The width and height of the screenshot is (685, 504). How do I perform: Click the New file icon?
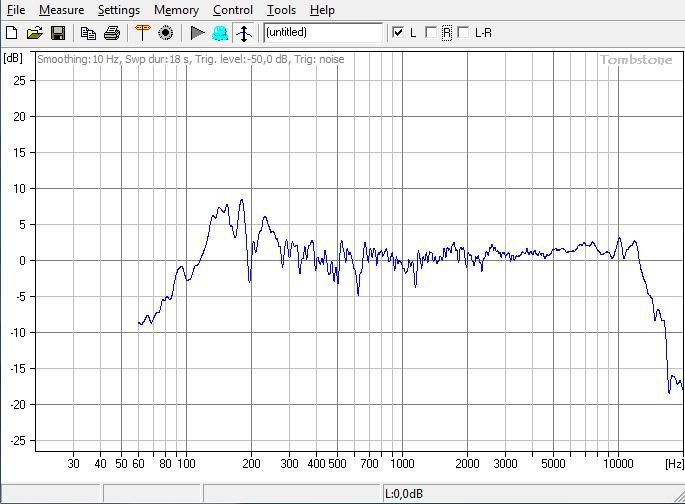(12, 33)
